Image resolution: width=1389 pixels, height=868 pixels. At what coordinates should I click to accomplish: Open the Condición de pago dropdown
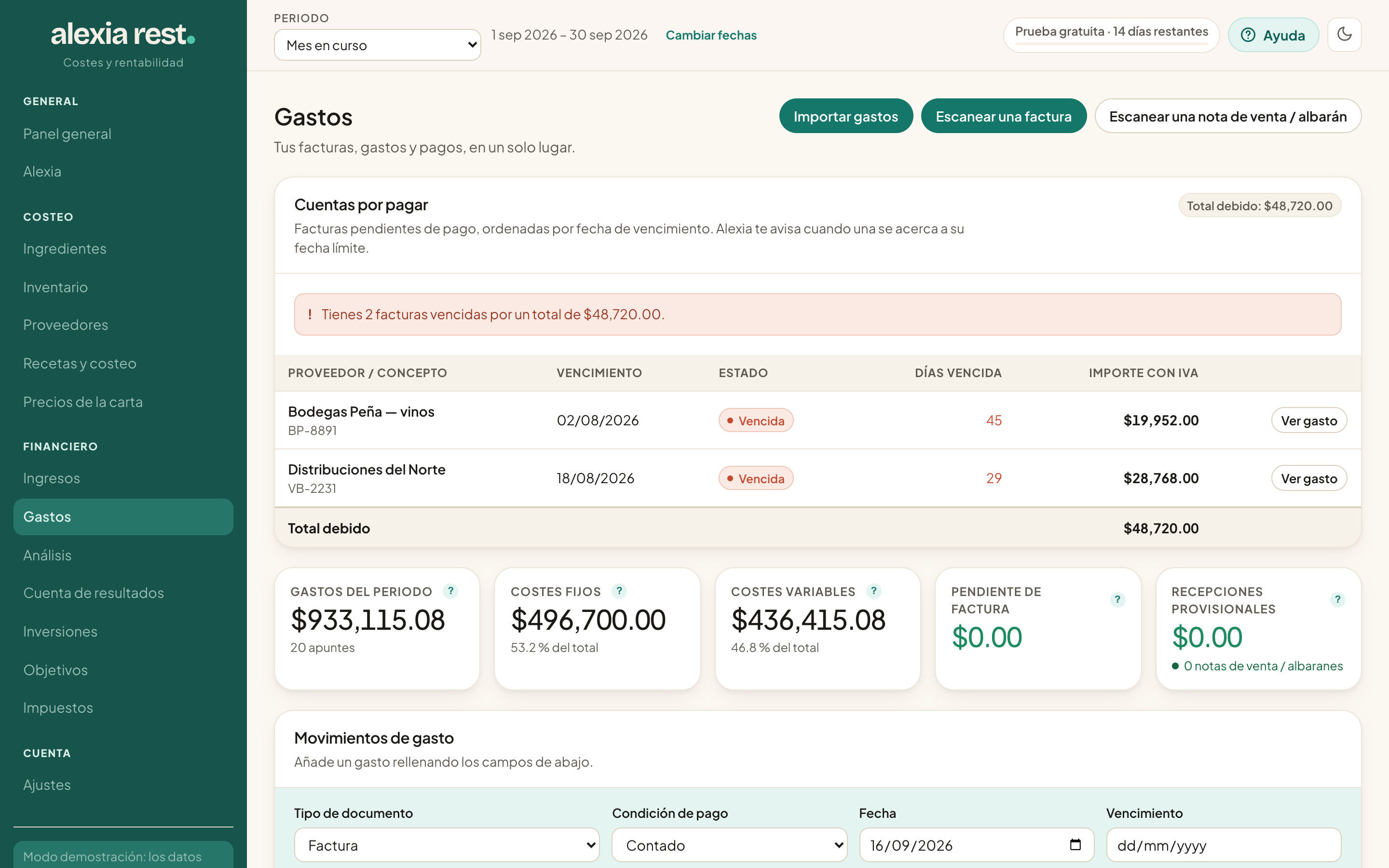729,845
